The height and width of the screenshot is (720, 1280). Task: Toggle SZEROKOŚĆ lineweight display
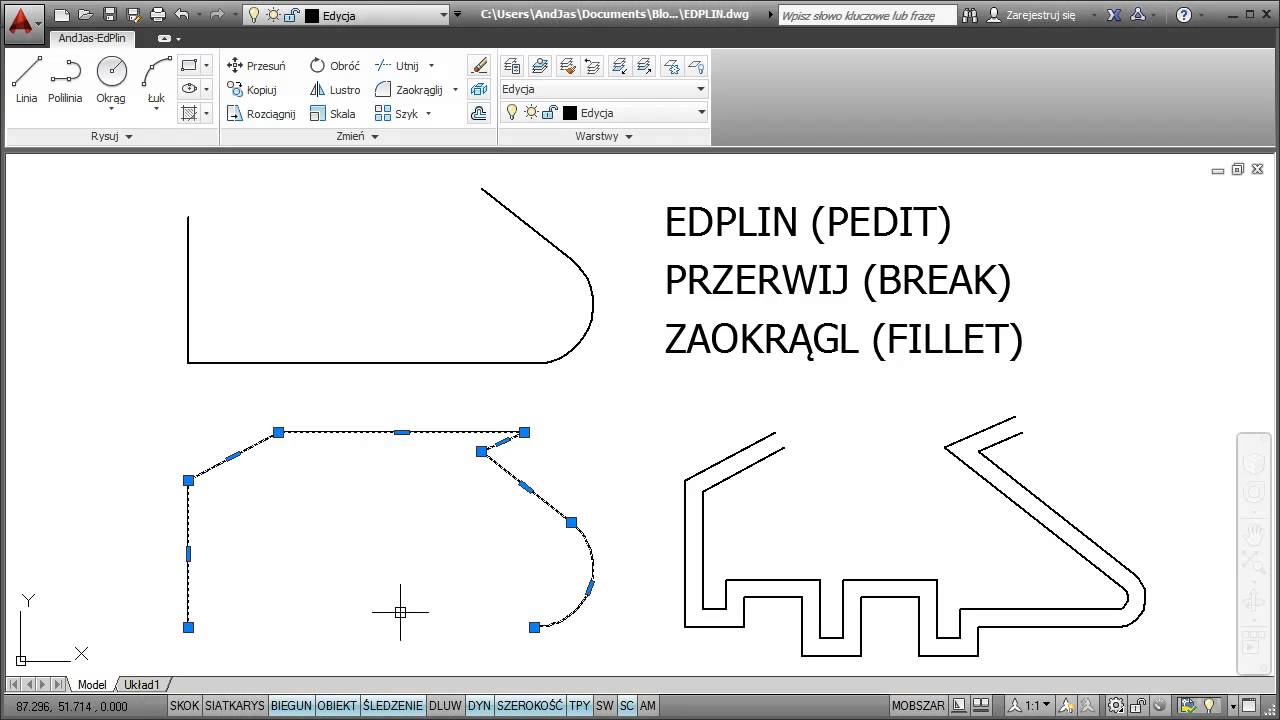click(x=530, y=706)
